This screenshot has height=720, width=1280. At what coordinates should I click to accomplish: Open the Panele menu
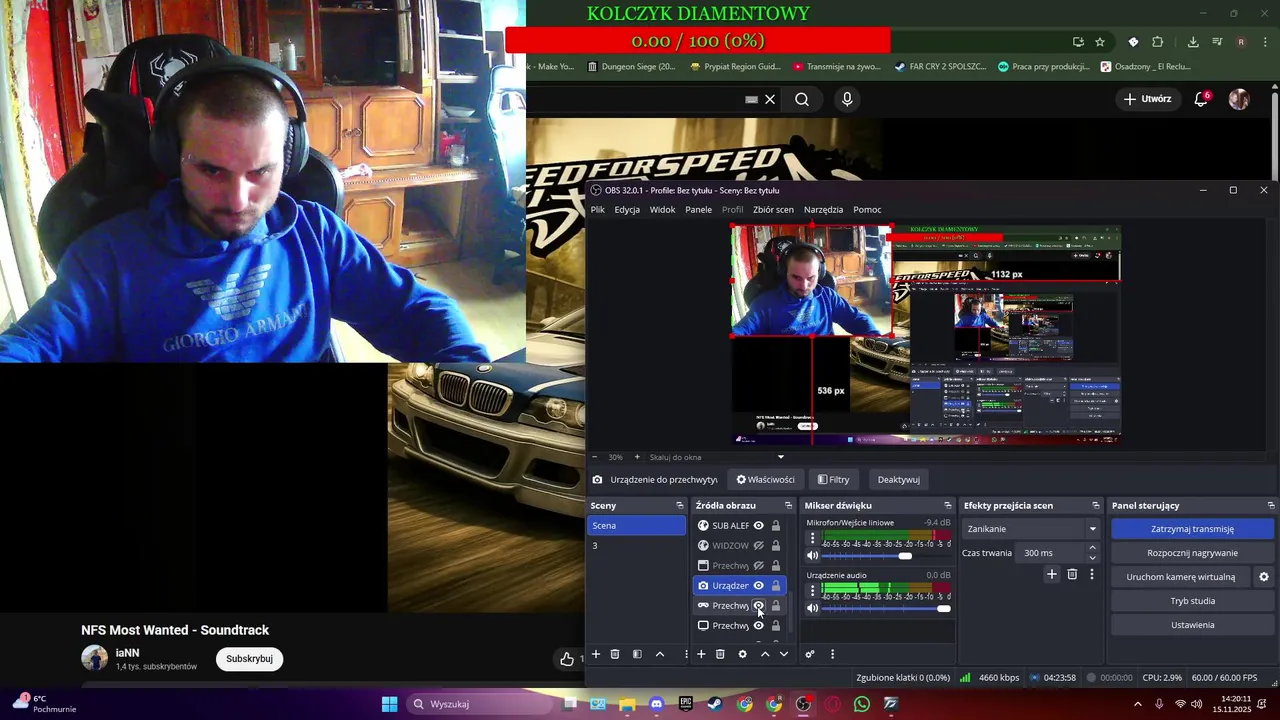click(x=698, y=210)
